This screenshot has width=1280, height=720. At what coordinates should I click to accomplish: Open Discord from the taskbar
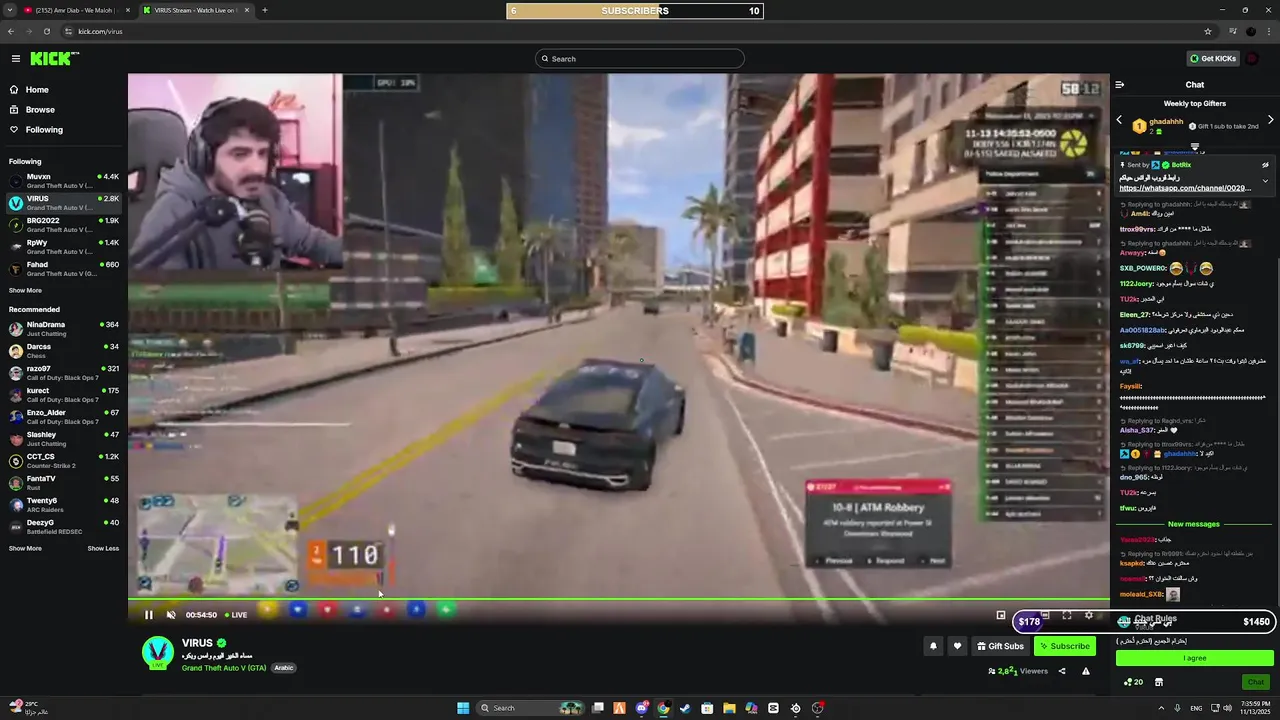pos(641,708)
